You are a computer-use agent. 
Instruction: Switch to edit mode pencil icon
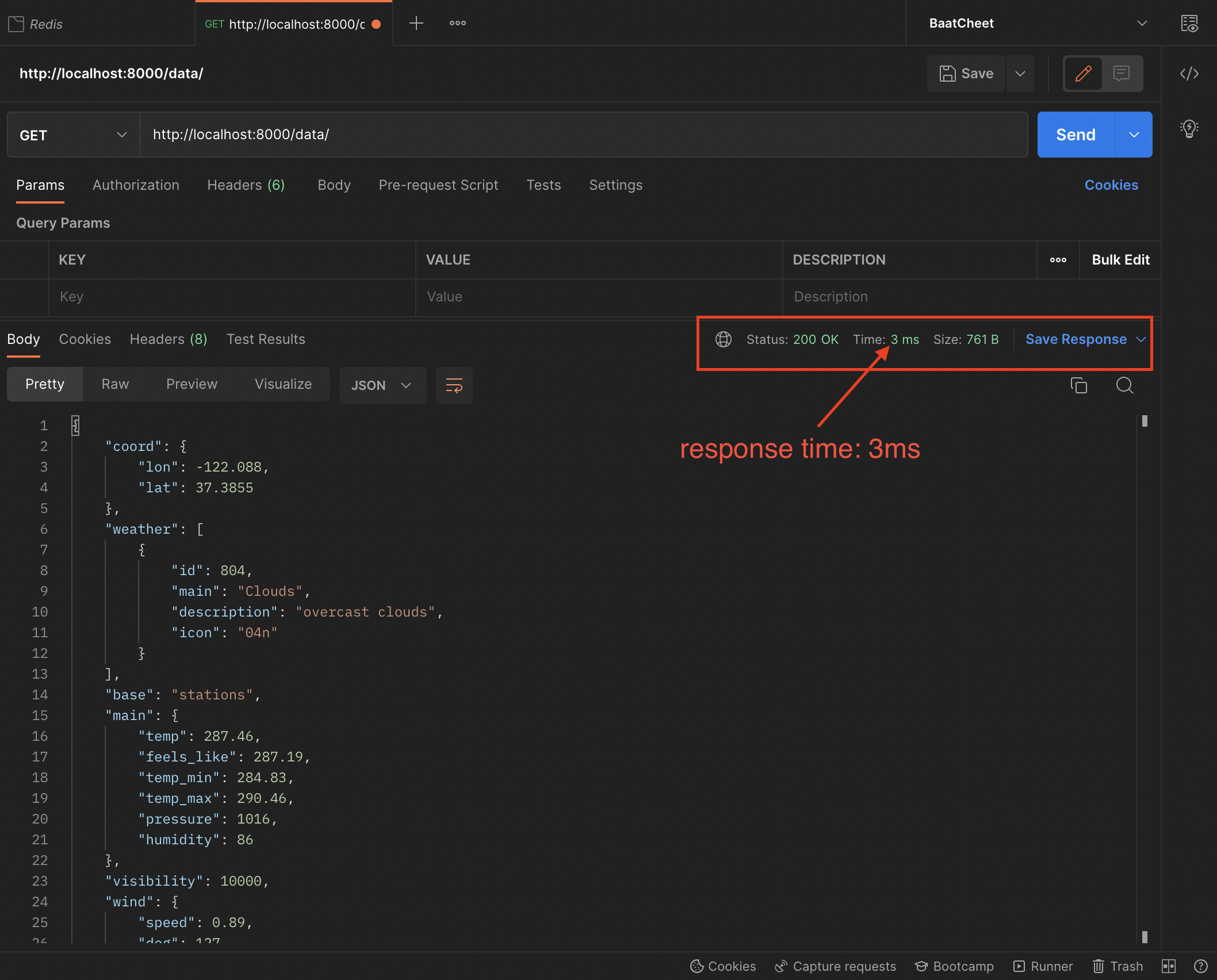click(x=1083, y=74)
